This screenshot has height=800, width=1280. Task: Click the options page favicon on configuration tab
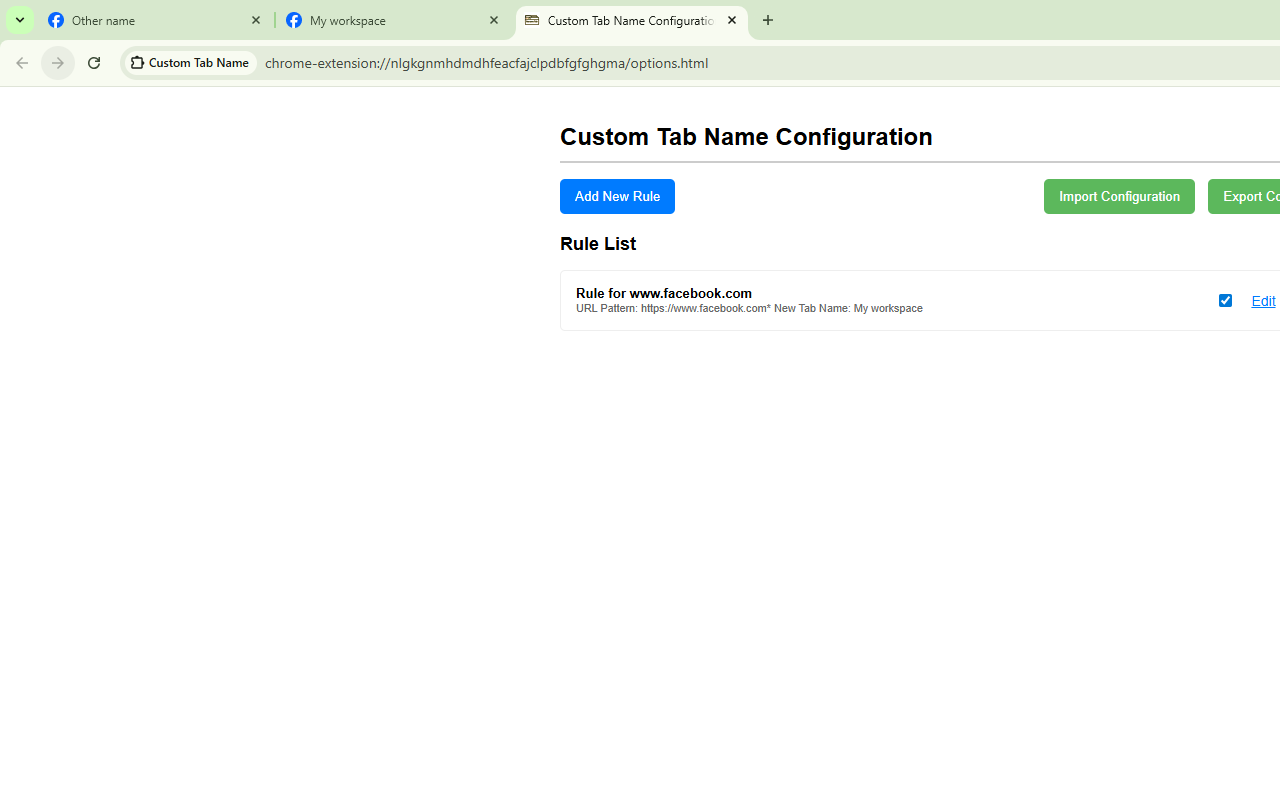[x=532, y=20]
